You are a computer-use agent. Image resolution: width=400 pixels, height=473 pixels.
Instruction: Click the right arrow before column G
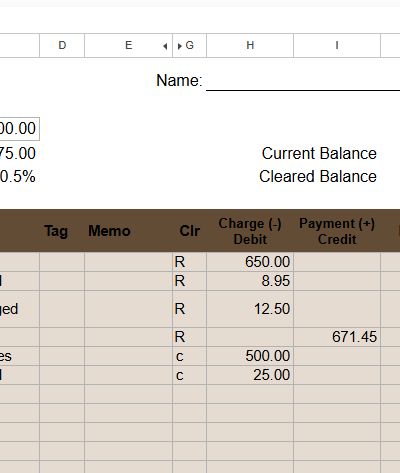click(x=180, y=46)
